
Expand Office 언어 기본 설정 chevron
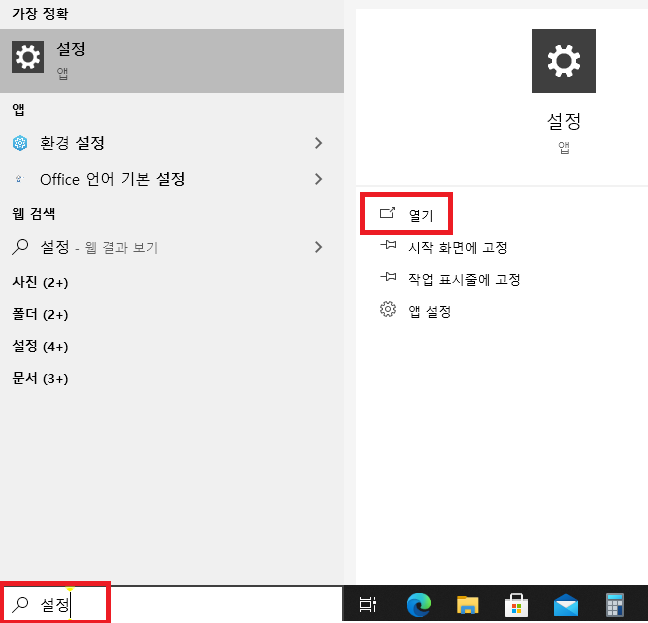[x=318, y=179]
